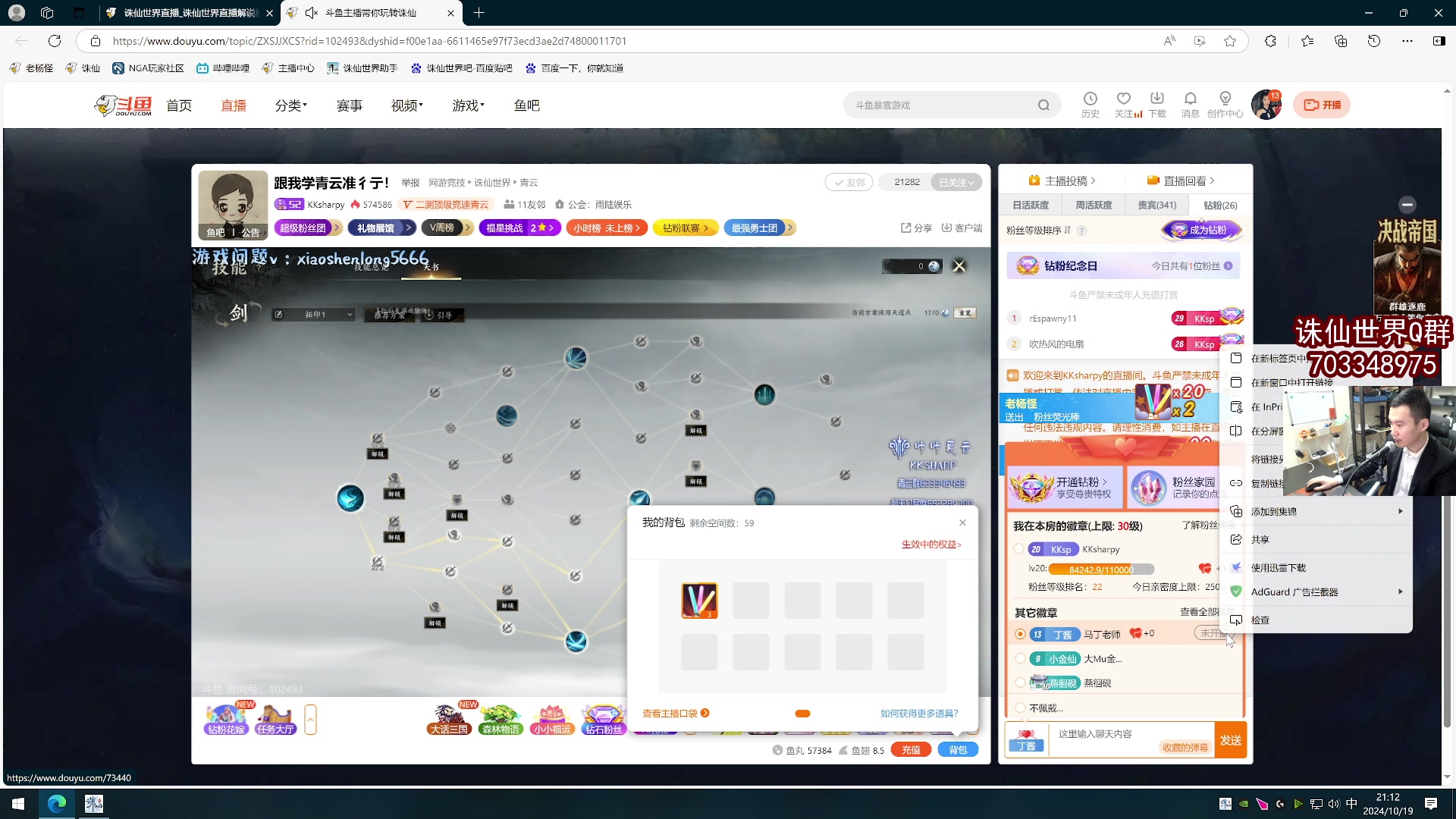Open the 任务大厅 icon
The height and width of the screenshot is (819, 1456).
pyautogui.click(x=275, y=719)
